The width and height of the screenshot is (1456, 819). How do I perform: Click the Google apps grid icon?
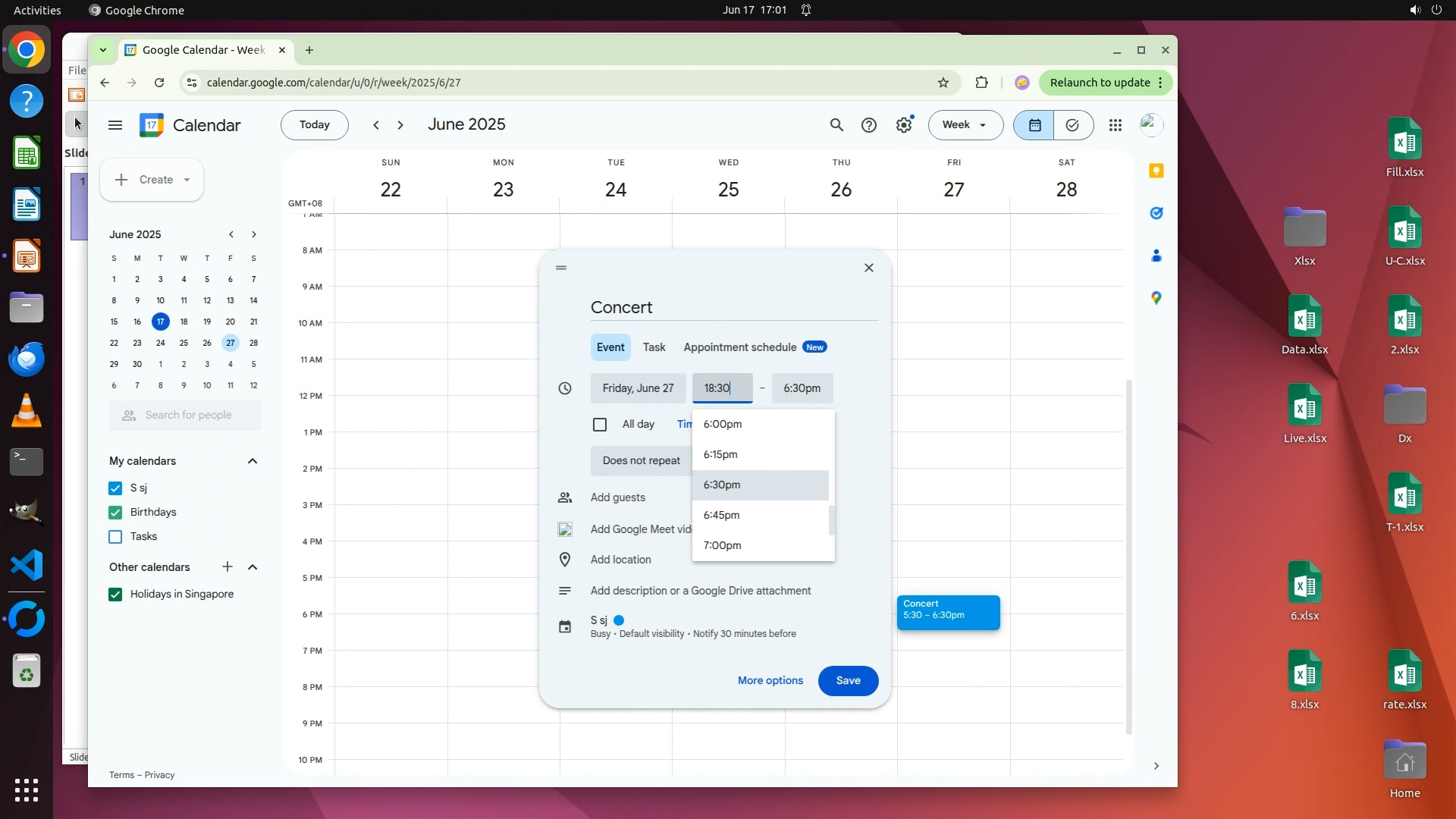coord(1115,125)
